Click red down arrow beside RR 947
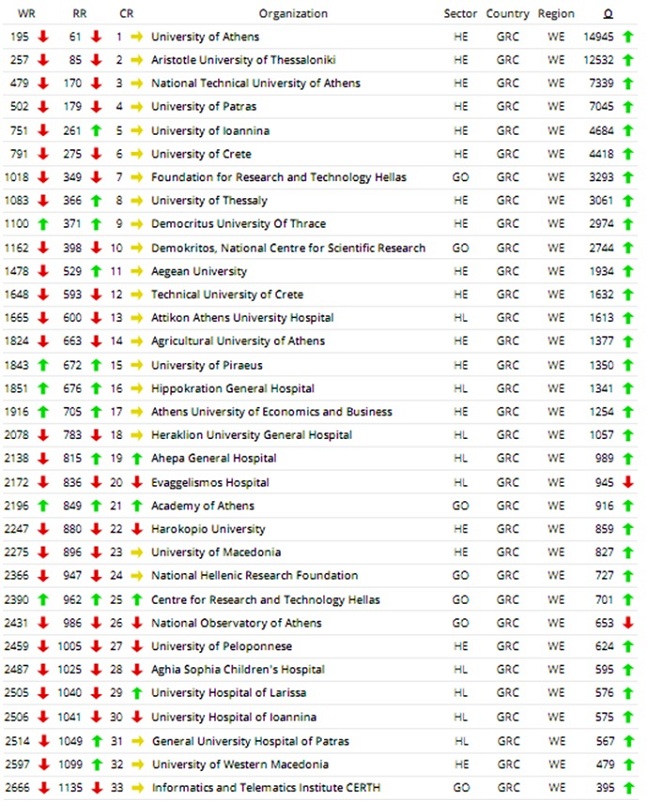Screen dimensions: 648x802 pos(96,575)
